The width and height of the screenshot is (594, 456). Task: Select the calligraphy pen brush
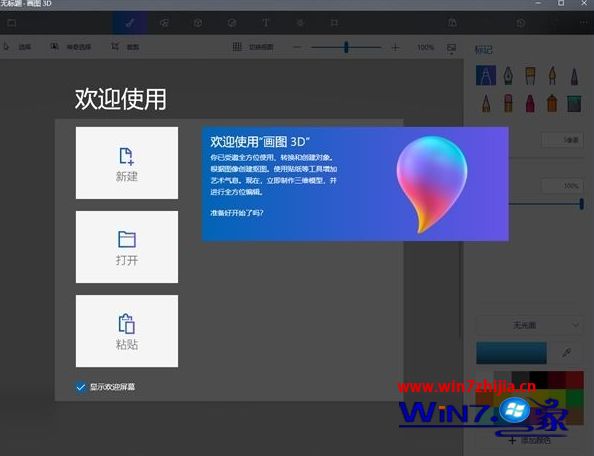pos(508,75)
